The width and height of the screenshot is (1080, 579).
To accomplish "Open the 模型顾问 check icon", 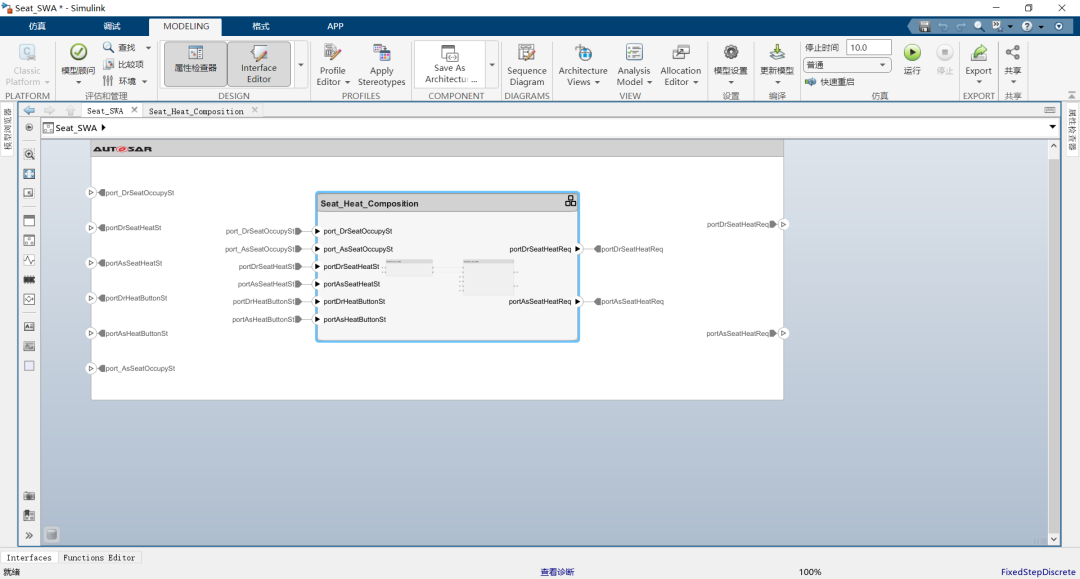I will click(x=79, y=52).
